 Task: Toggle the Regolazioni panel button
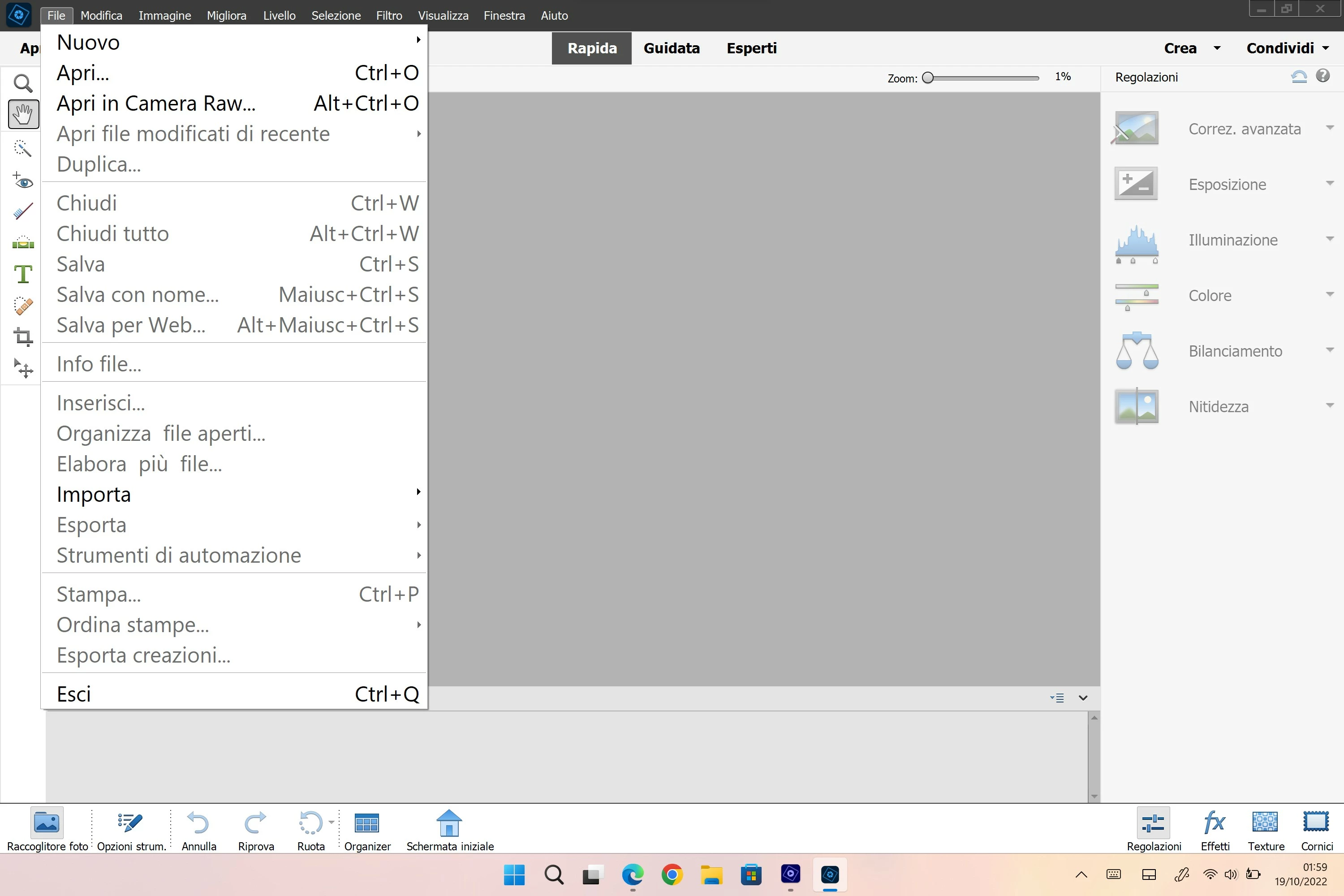1153,830
